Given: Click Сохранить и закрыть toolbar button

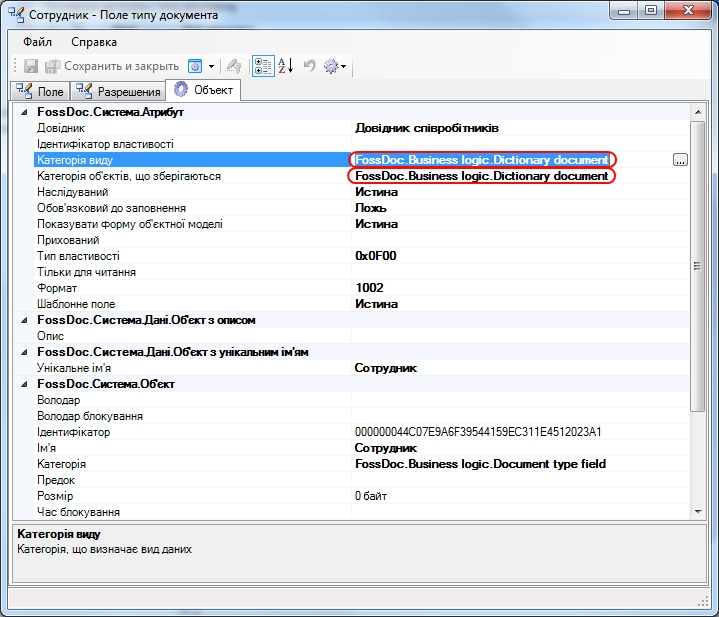Looking at the screenshot, I should (x=112, y=66).
